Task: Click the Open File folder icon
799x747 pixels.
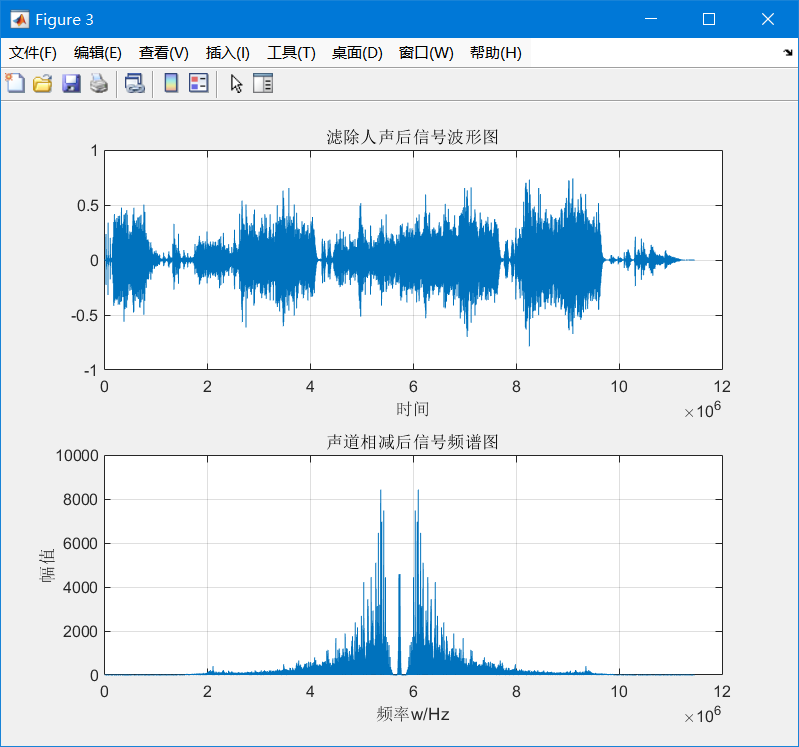Action: coord(43,83)
